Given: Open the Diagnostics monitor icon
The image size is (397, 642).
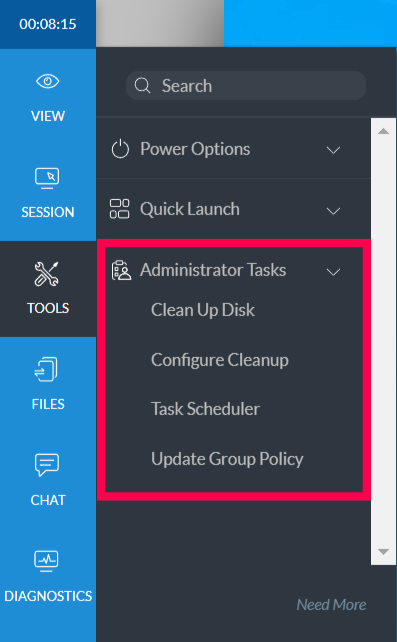Looking at the screenshot, I should 46,561.
